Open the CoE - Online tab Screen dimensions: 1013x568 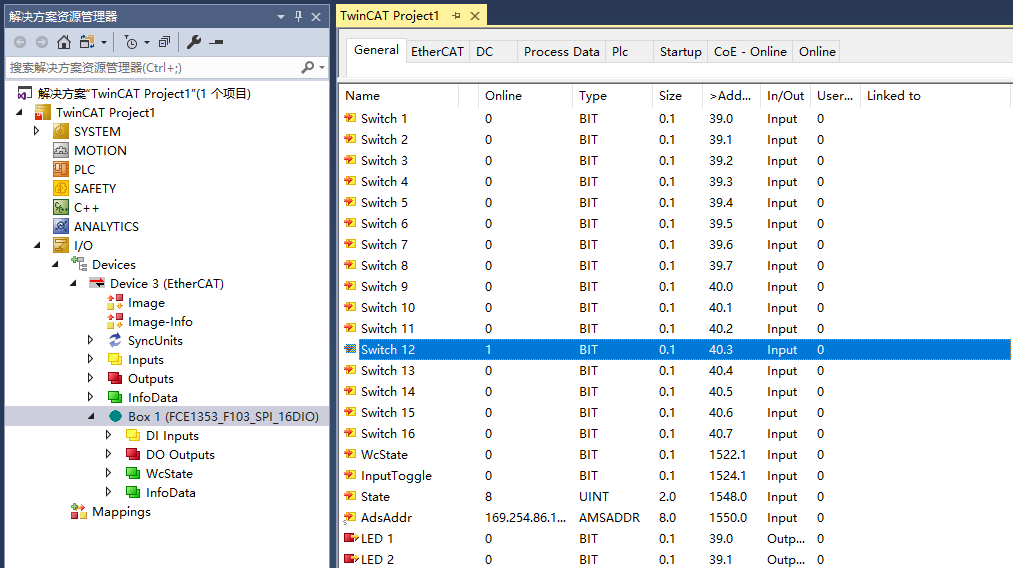click(x=750, y=52)
